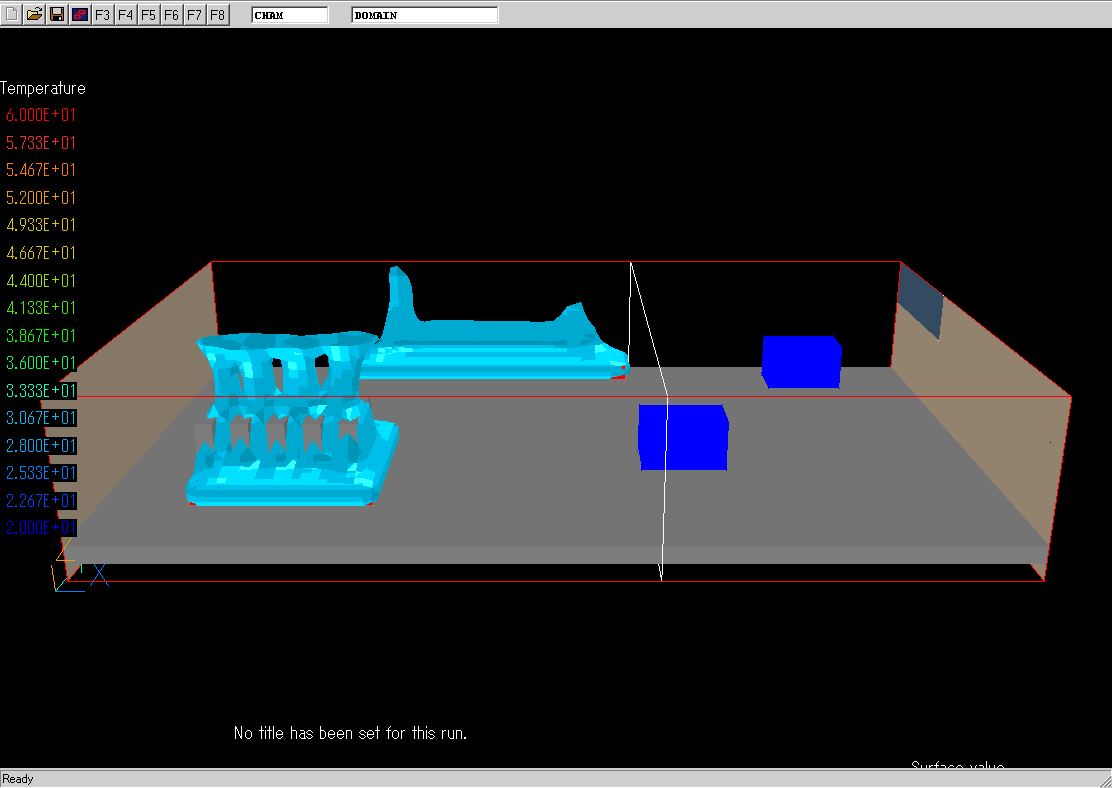Click the 'No title has been set' text
This screenshot has height=788, width=1112.
[x=350, y=733]
